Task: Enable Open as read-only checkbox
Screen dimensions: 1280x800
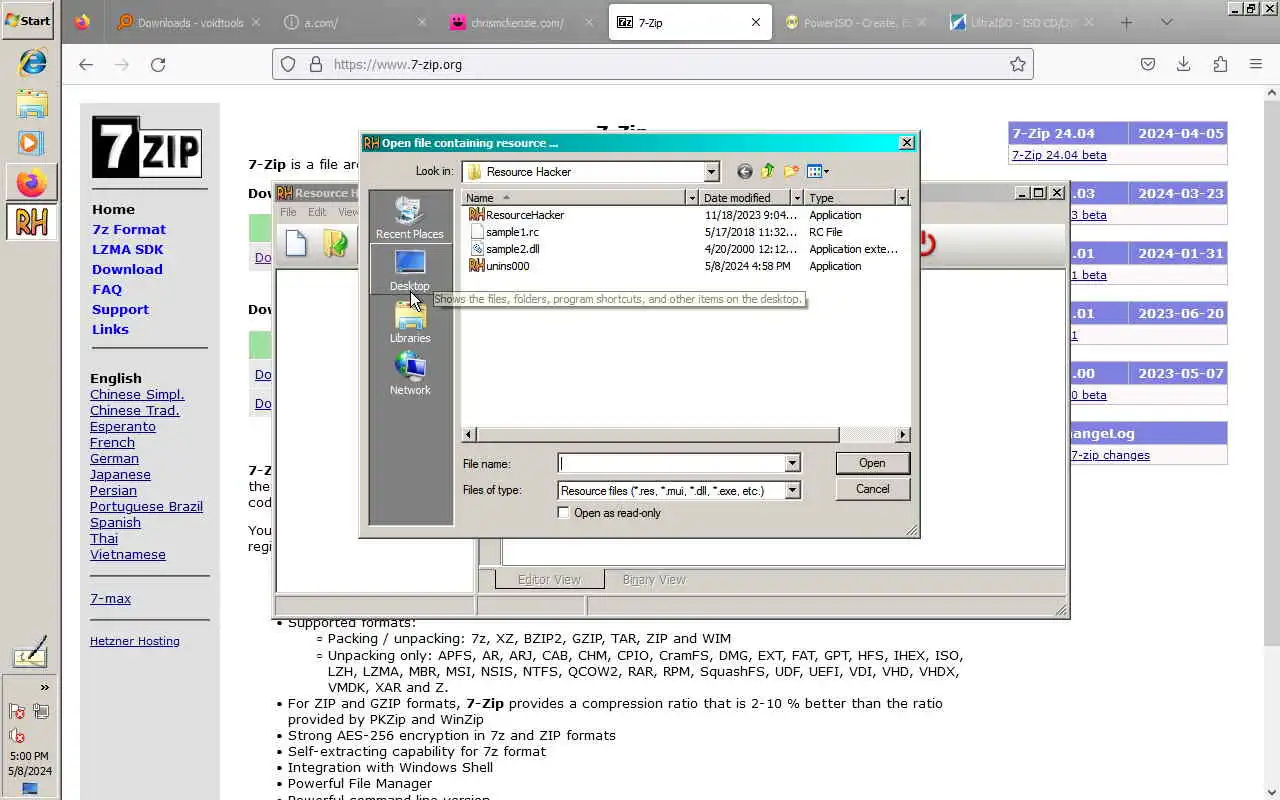Action: coord(563,513)
